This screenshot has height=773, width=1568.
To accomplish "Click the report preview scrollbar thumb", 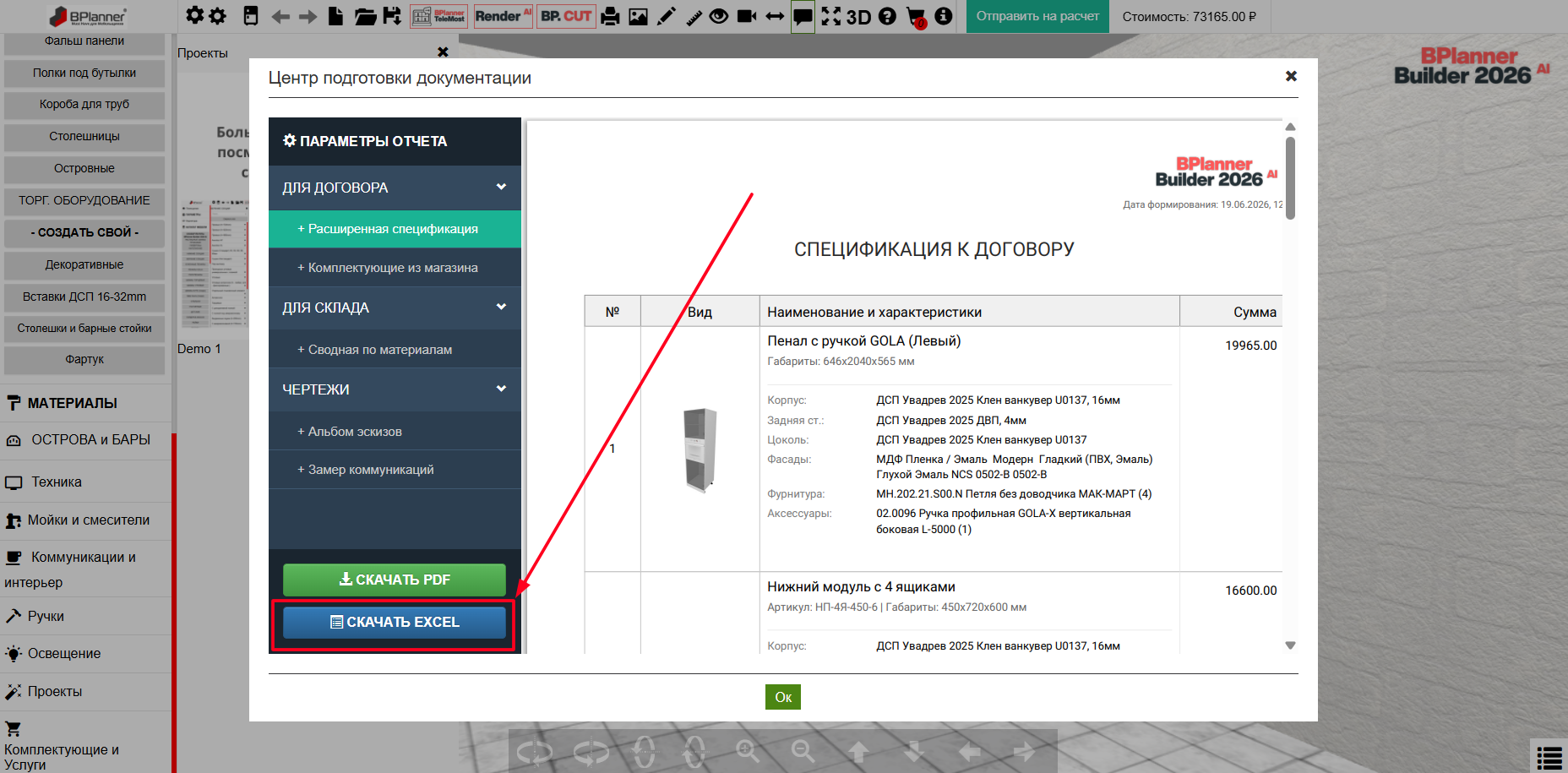I will (x=1290, y=177).
